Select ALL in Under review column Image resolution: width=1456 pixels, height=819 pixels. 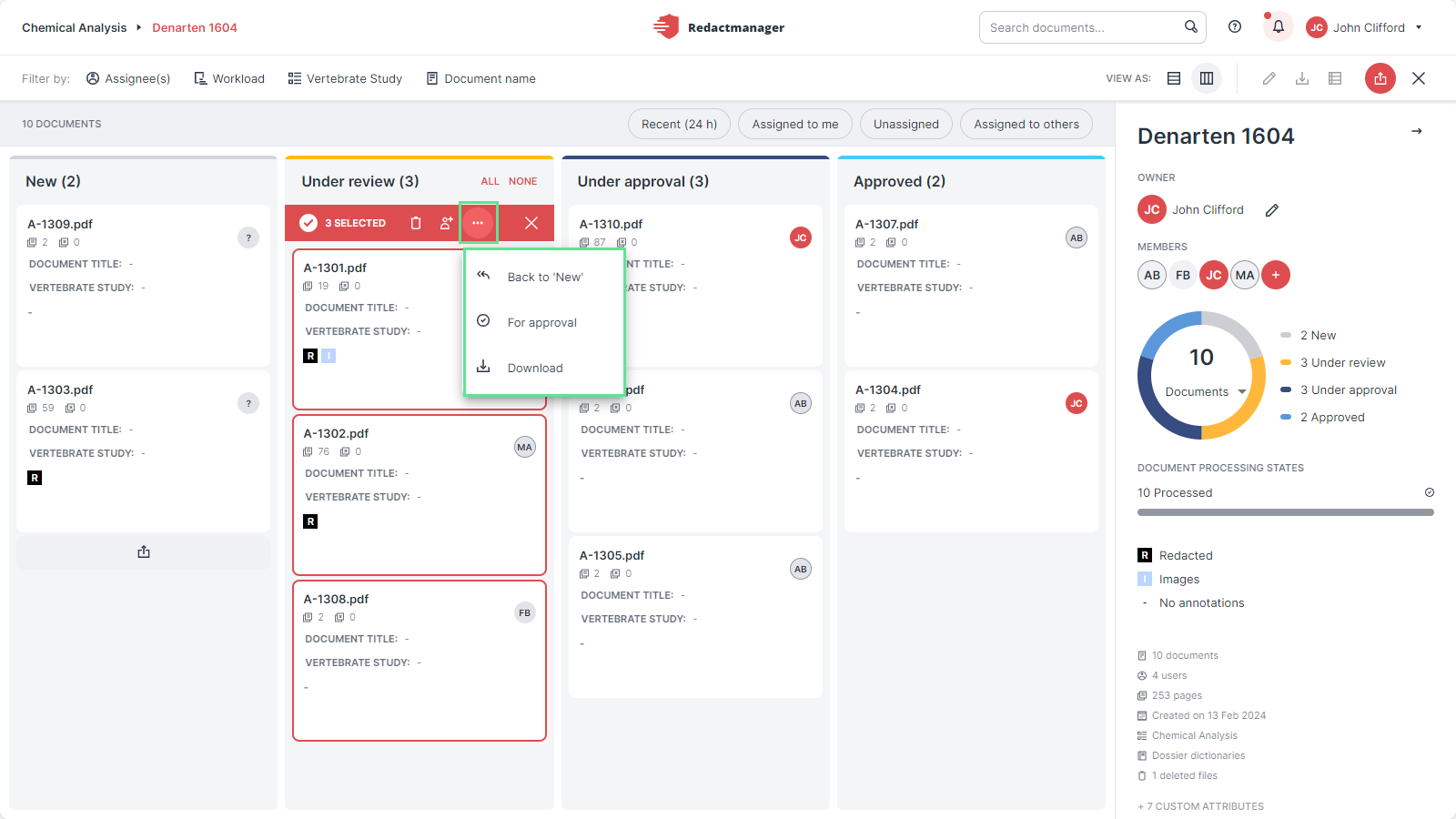pos(490,181)
